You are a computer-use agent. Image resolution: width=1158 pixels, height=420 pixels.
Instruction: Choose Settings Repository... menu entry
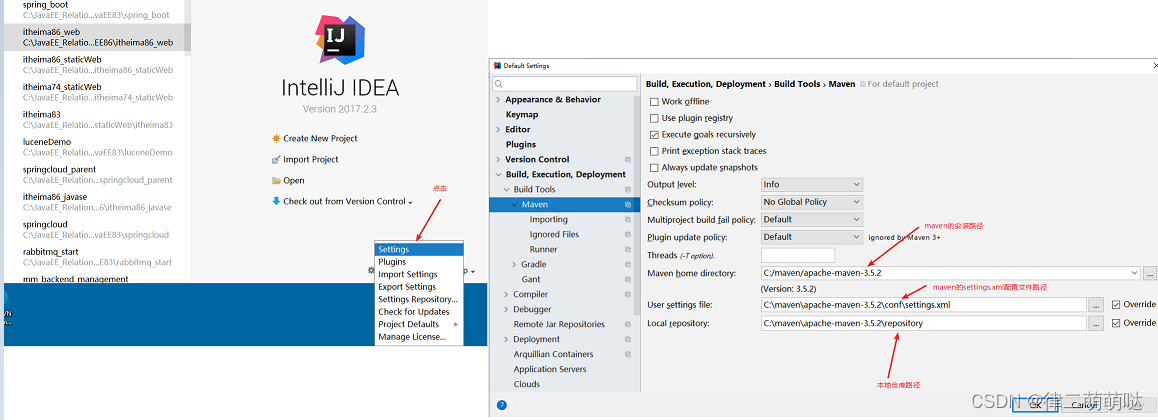[x=419, y=300]
